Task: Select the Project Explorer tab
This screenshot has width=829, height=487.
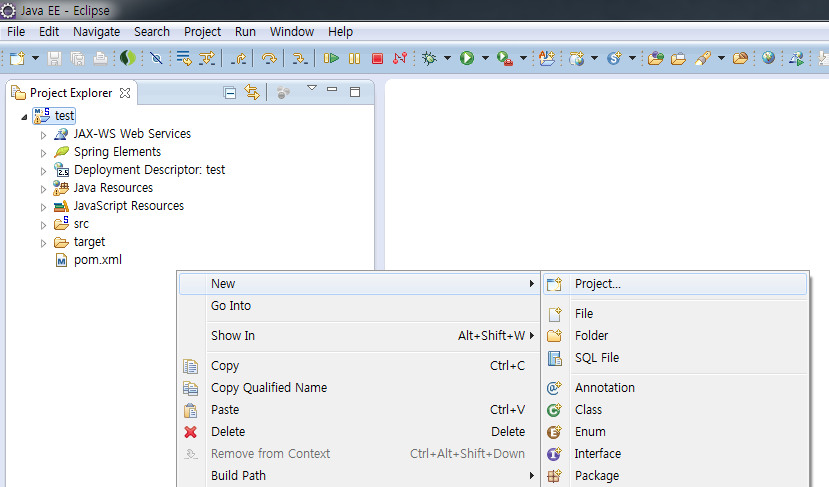Action: 71,93
